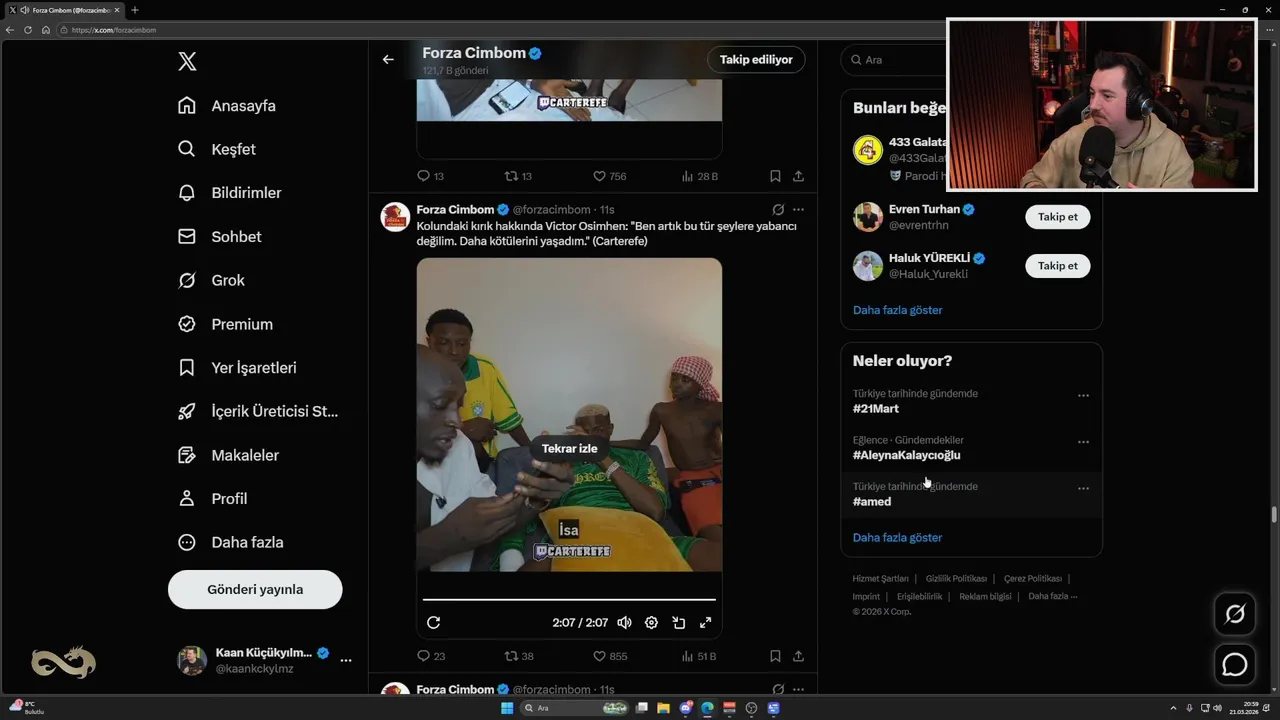
Task: Open more options on the Osimhen post
Action: coord(798,210)
